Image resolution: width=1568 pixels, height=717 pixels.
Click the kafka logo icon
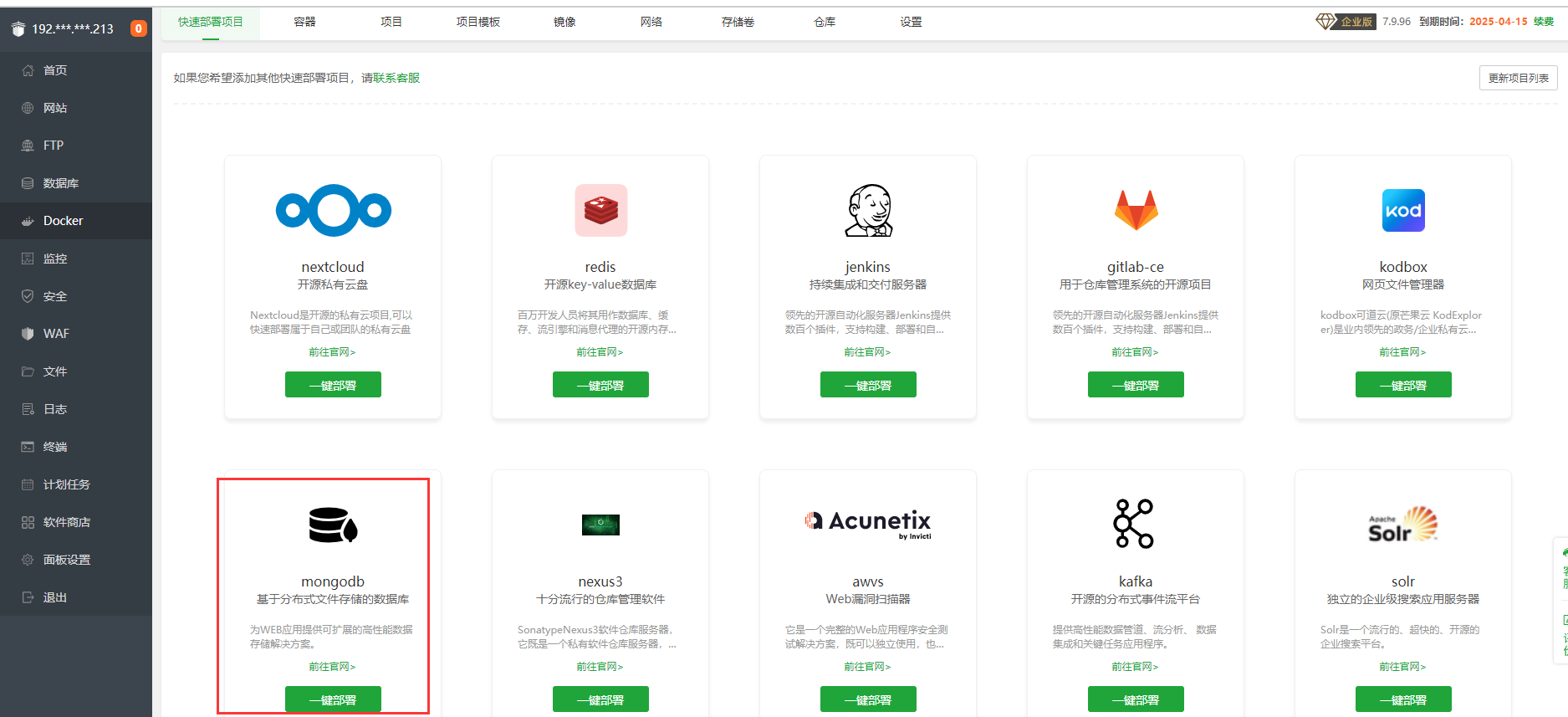pyautogui.click(x=1134, y=524)
